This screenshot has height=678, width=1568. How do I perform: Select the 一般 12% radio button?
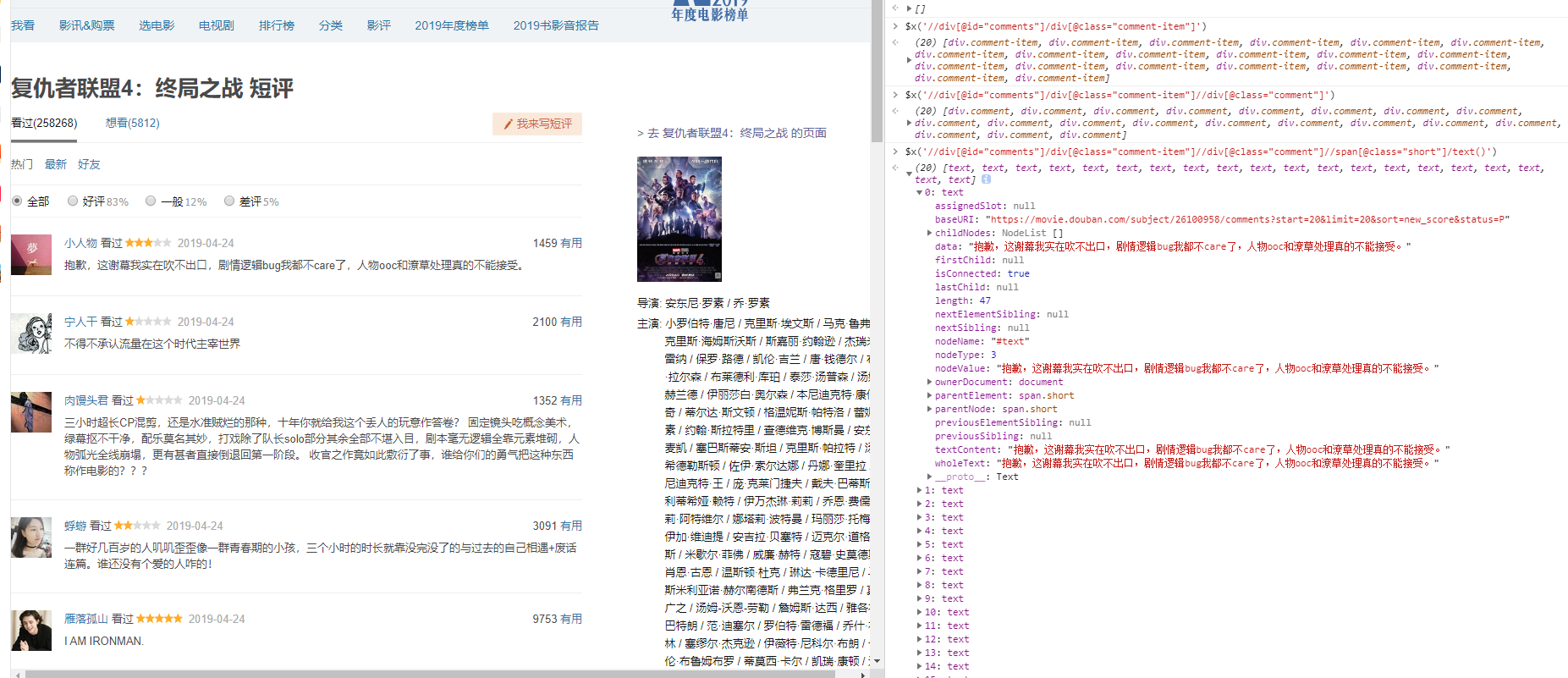point(151,201)
